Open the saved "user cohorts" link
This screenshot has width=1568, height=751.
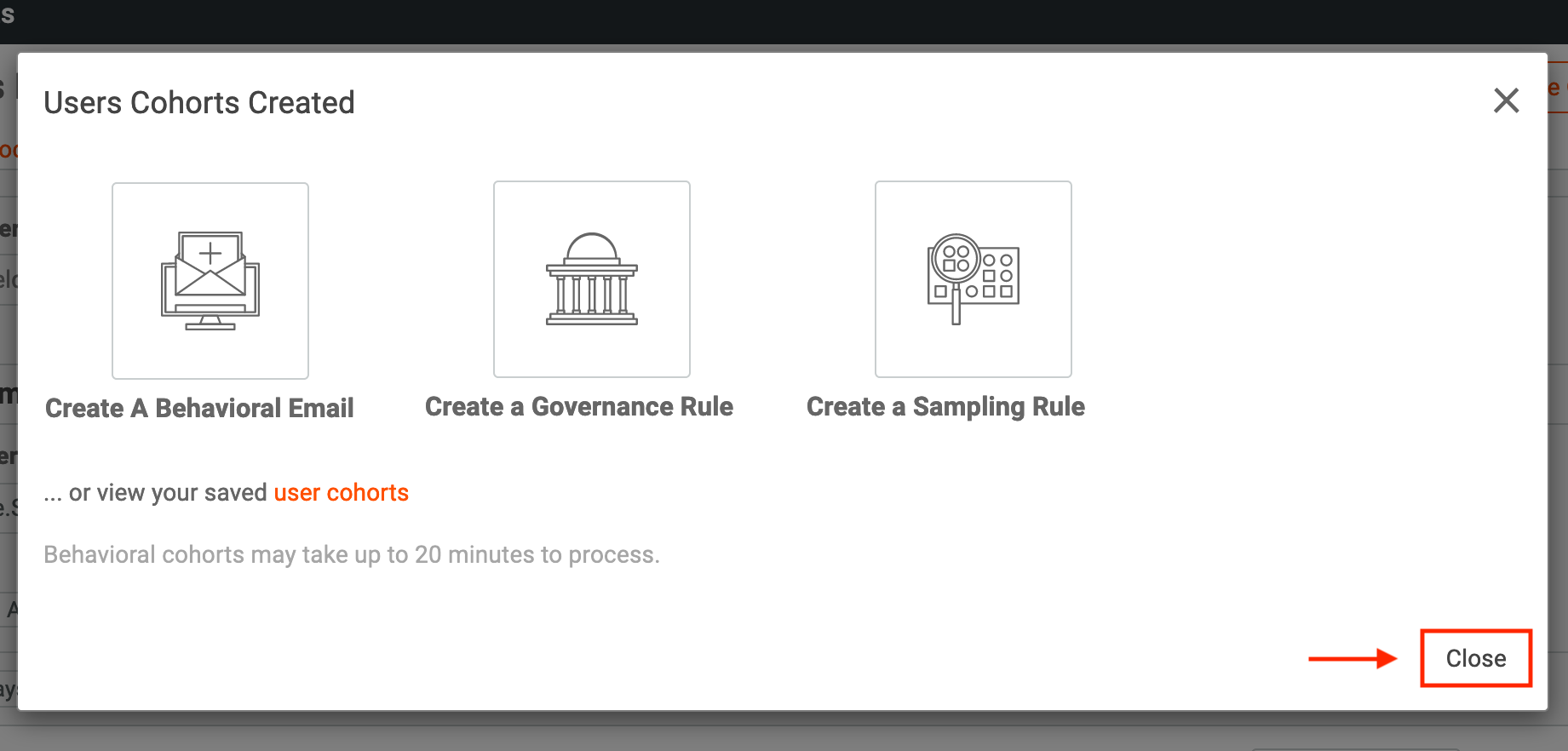tap(341, 492)
